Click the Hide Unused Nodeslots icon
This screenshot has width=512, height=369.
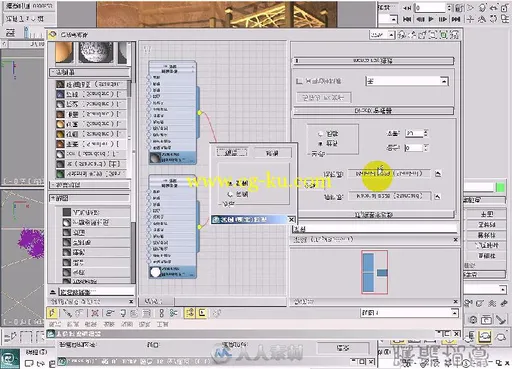tap(123, 313)
